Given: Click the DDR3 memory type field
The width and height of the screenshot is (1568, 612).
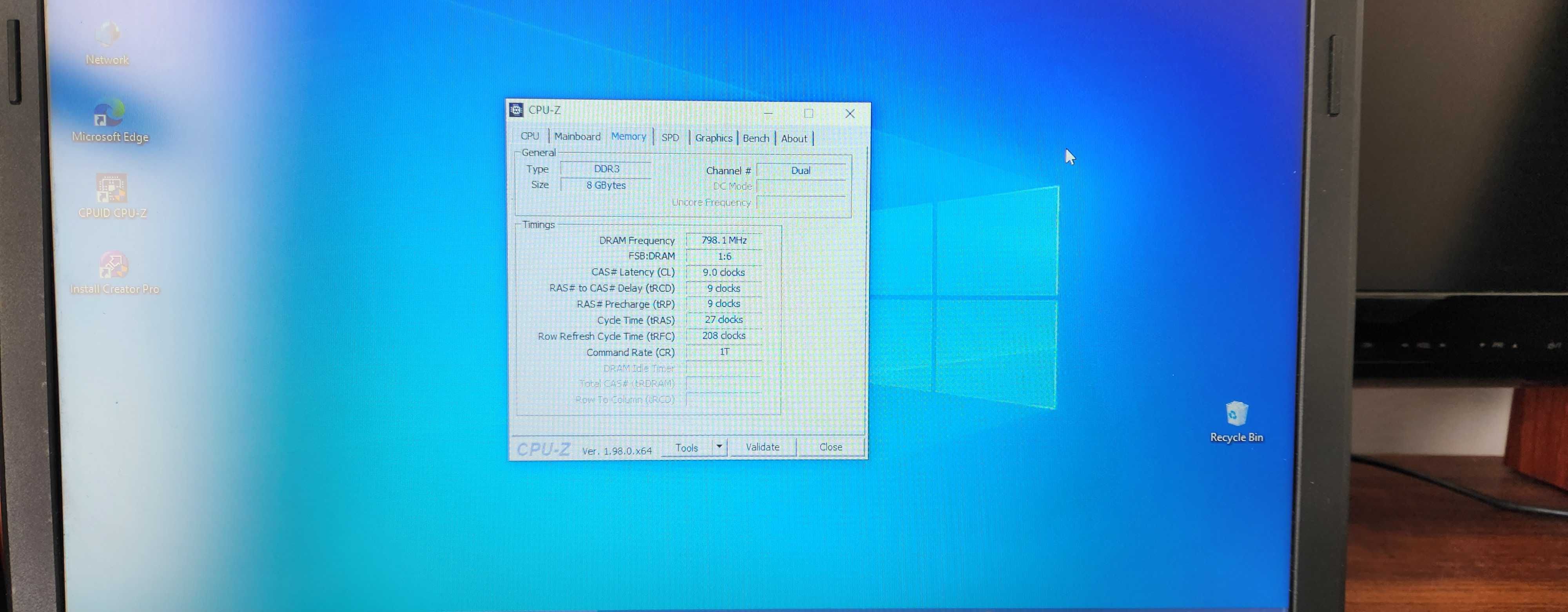Looking at the screenshot, I should pos(606,169).
